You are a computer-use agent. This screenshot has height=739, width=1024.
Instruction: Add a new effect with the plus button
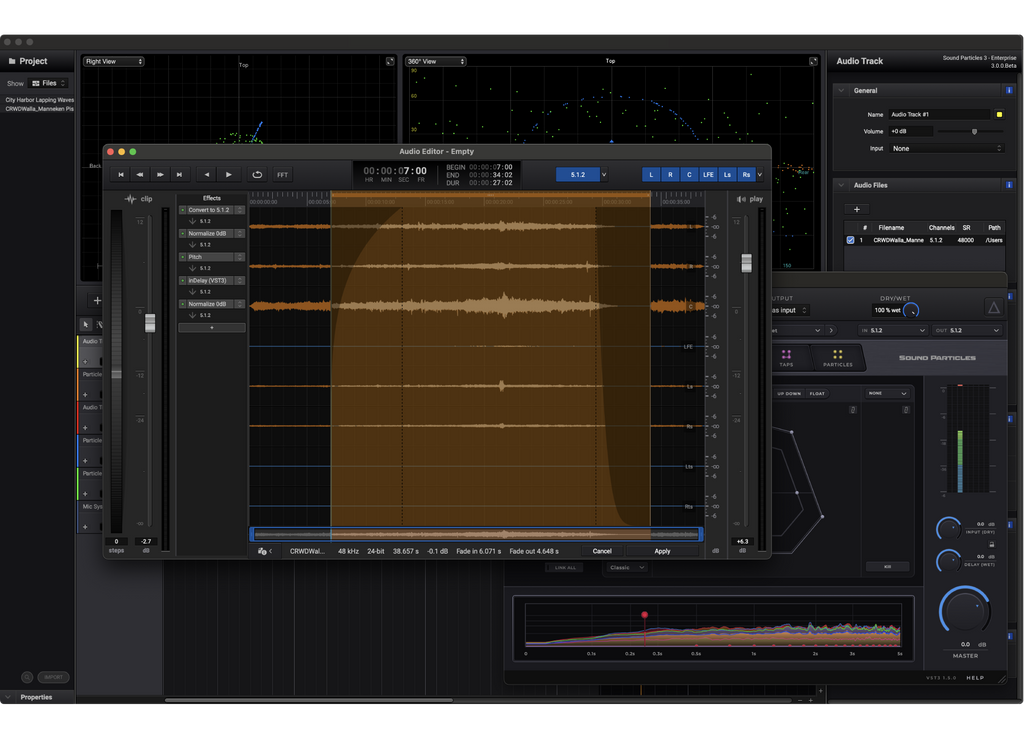tap(211, 328)
